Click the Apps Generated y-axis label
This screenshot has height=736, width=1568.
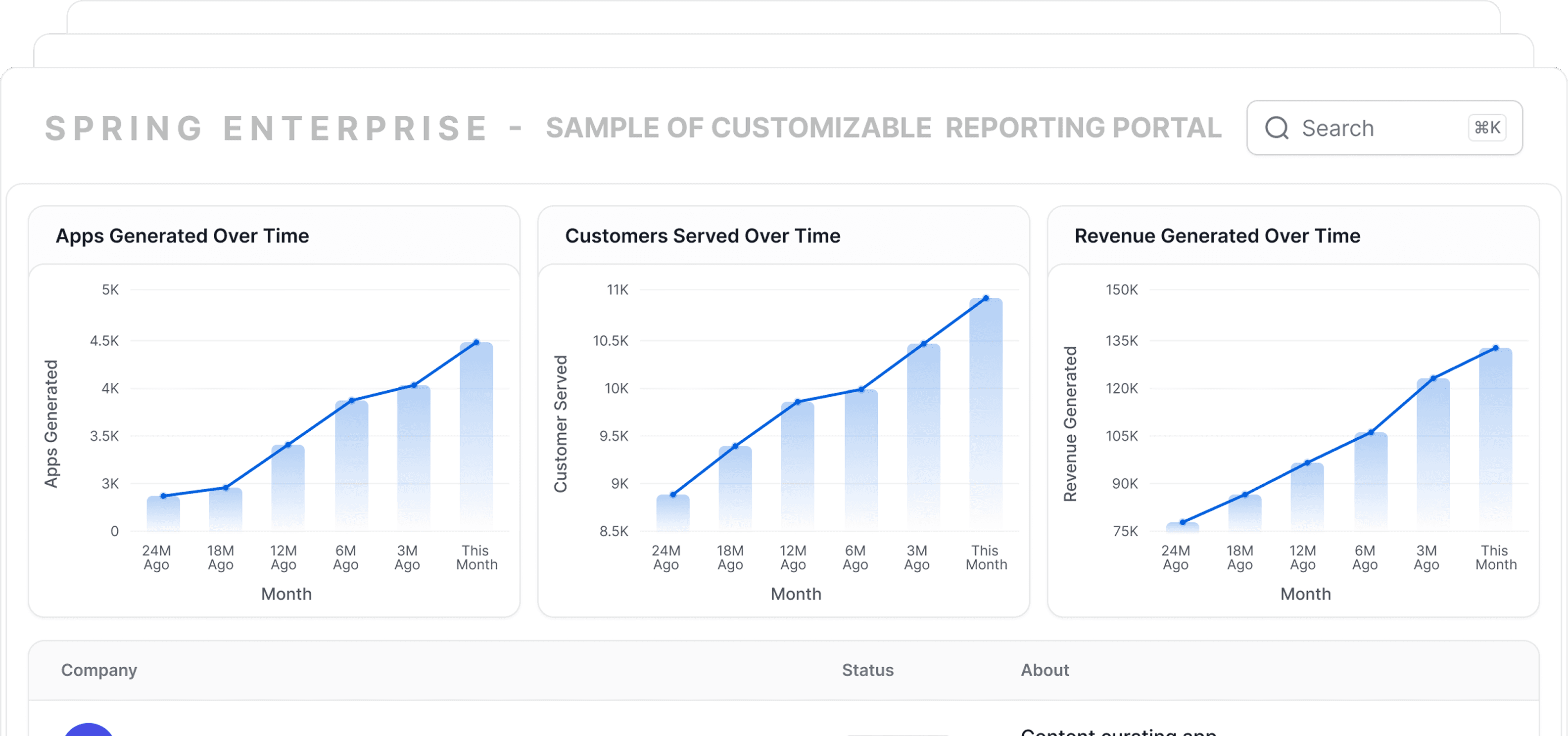[51, 423]
